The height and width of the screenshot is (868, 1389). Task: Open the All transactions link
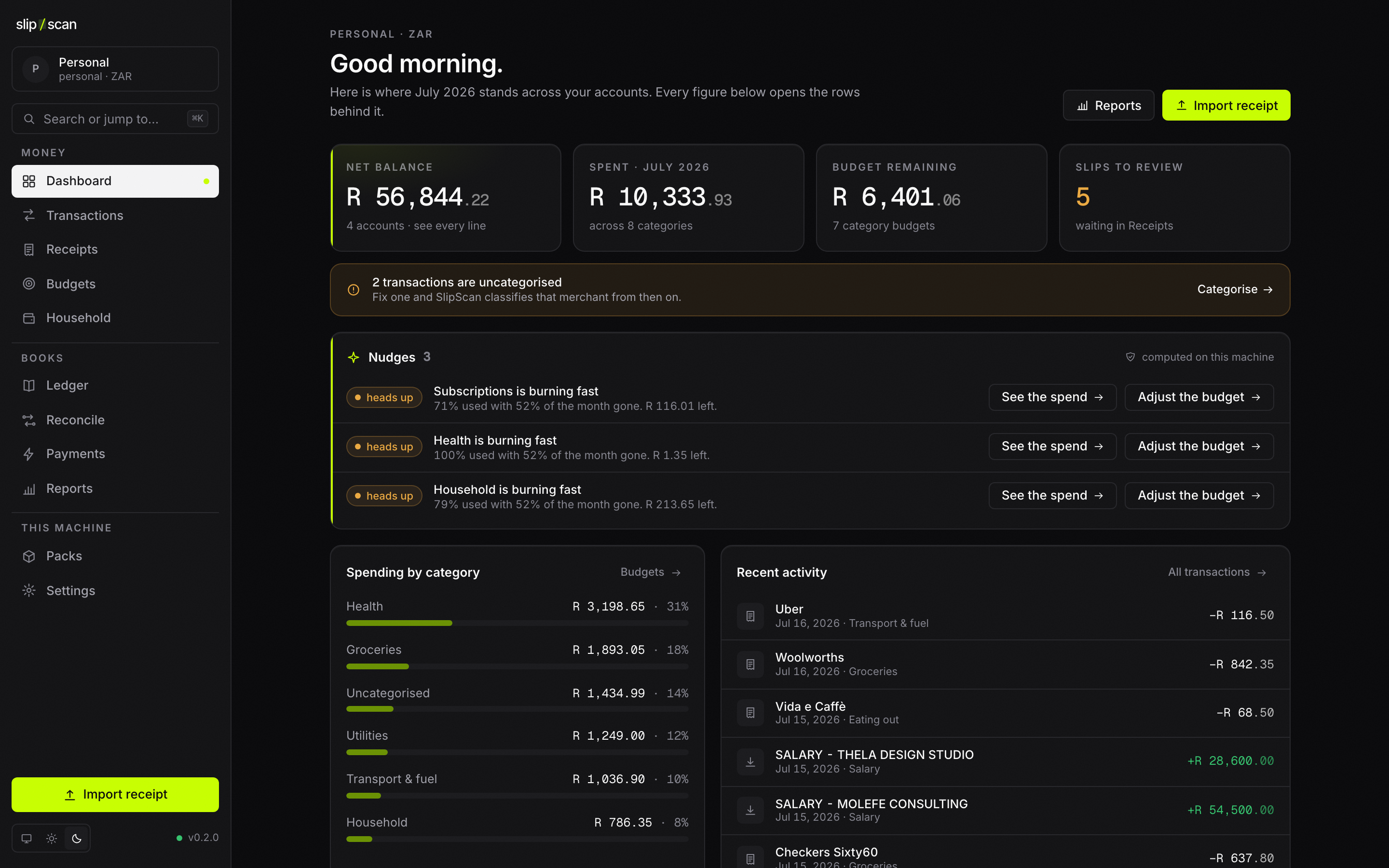(1217, 572)
